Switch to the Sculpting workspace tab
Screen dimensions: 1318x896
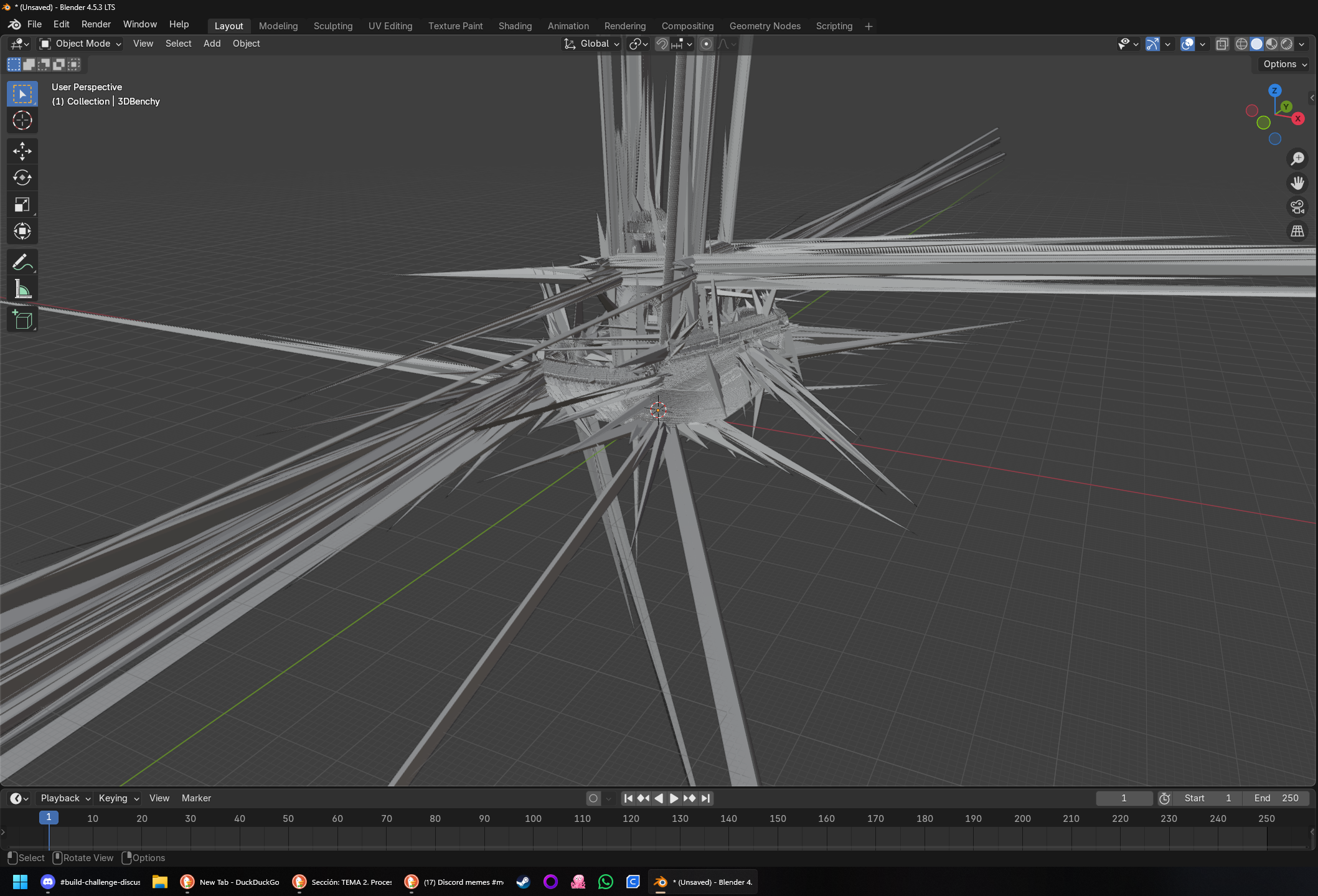(333, 26)
